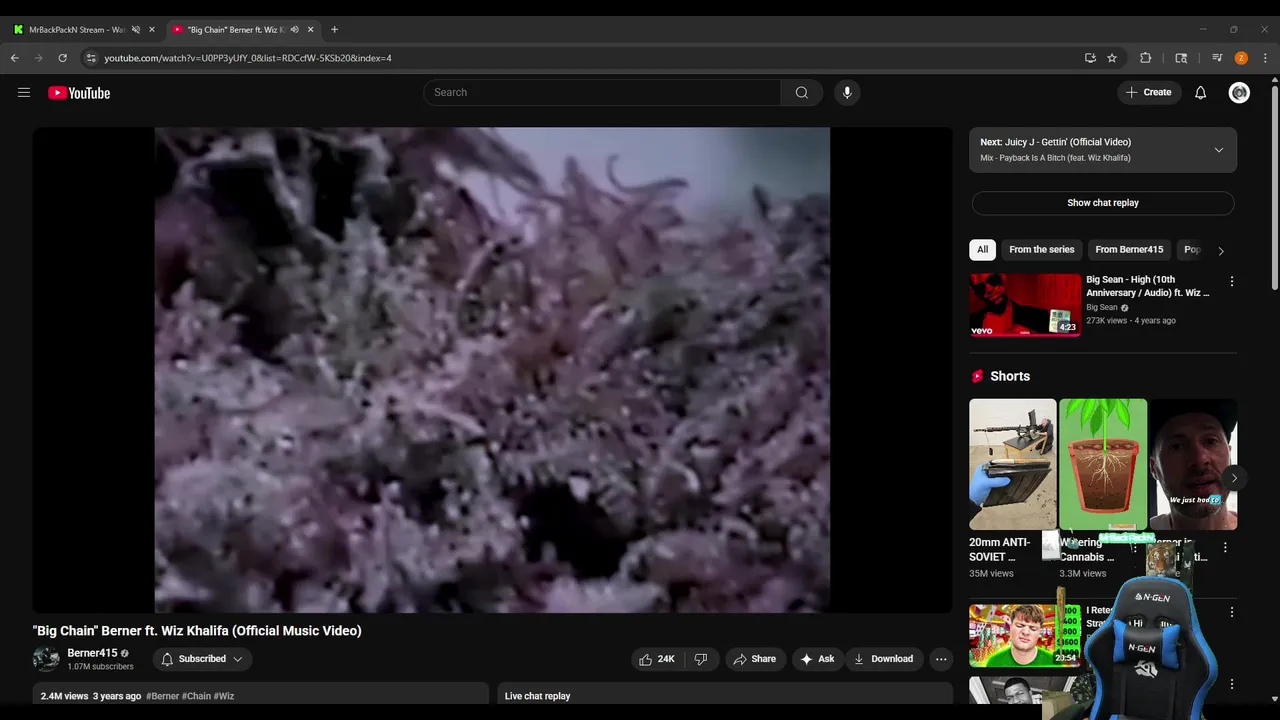Click the #Berner hashtag link

(162, 696)
